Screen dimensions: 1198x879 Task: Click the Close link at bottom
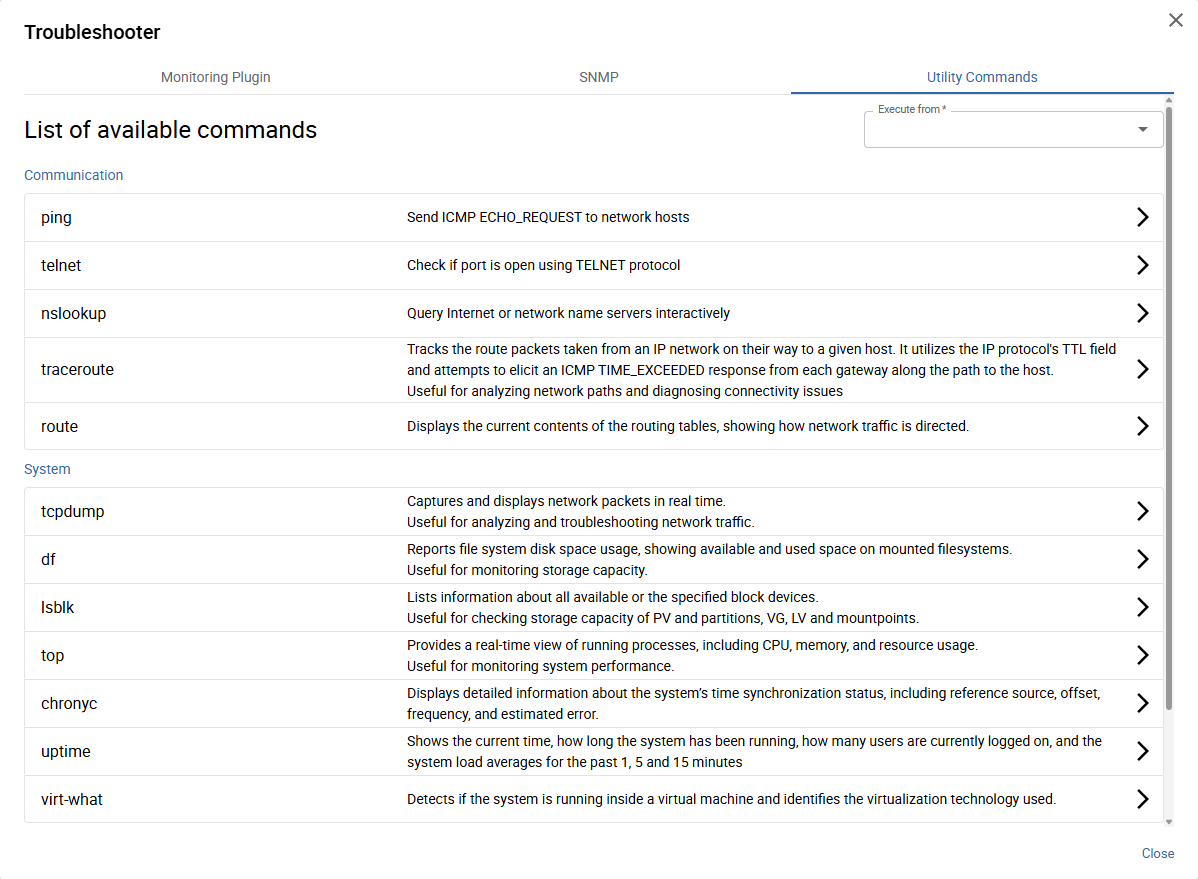tap(1157, 853)
